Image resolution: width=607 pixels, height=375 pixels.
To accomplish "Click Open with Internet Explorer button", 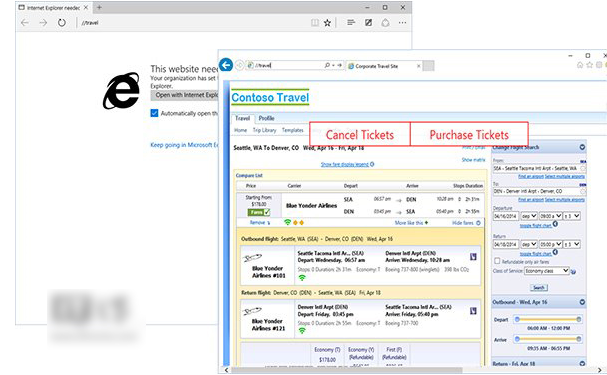I will [x=185, y=95].
